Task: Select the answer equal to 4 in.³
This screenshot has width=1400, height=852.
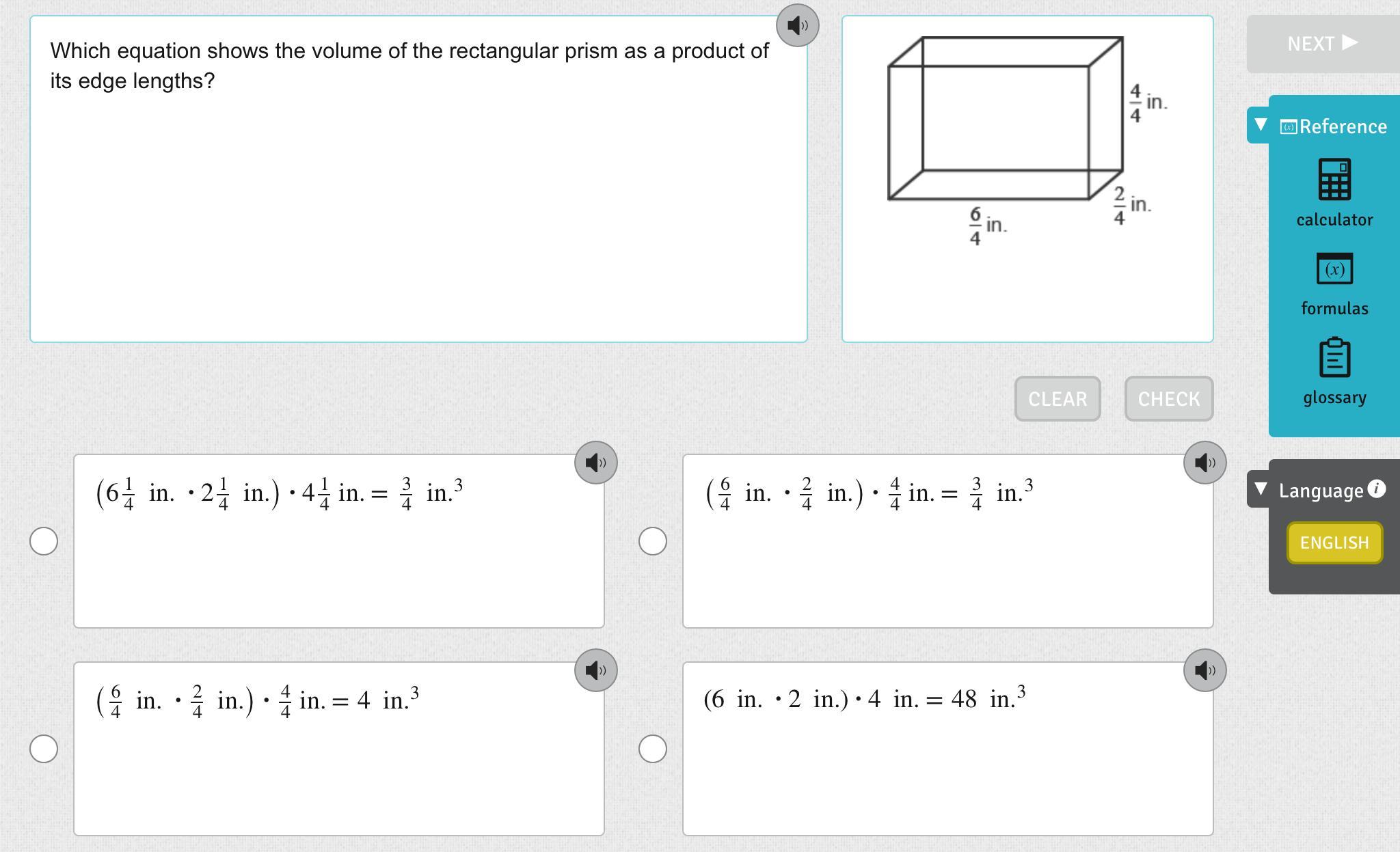Action: pyautogui.click(x=44, y=749)
